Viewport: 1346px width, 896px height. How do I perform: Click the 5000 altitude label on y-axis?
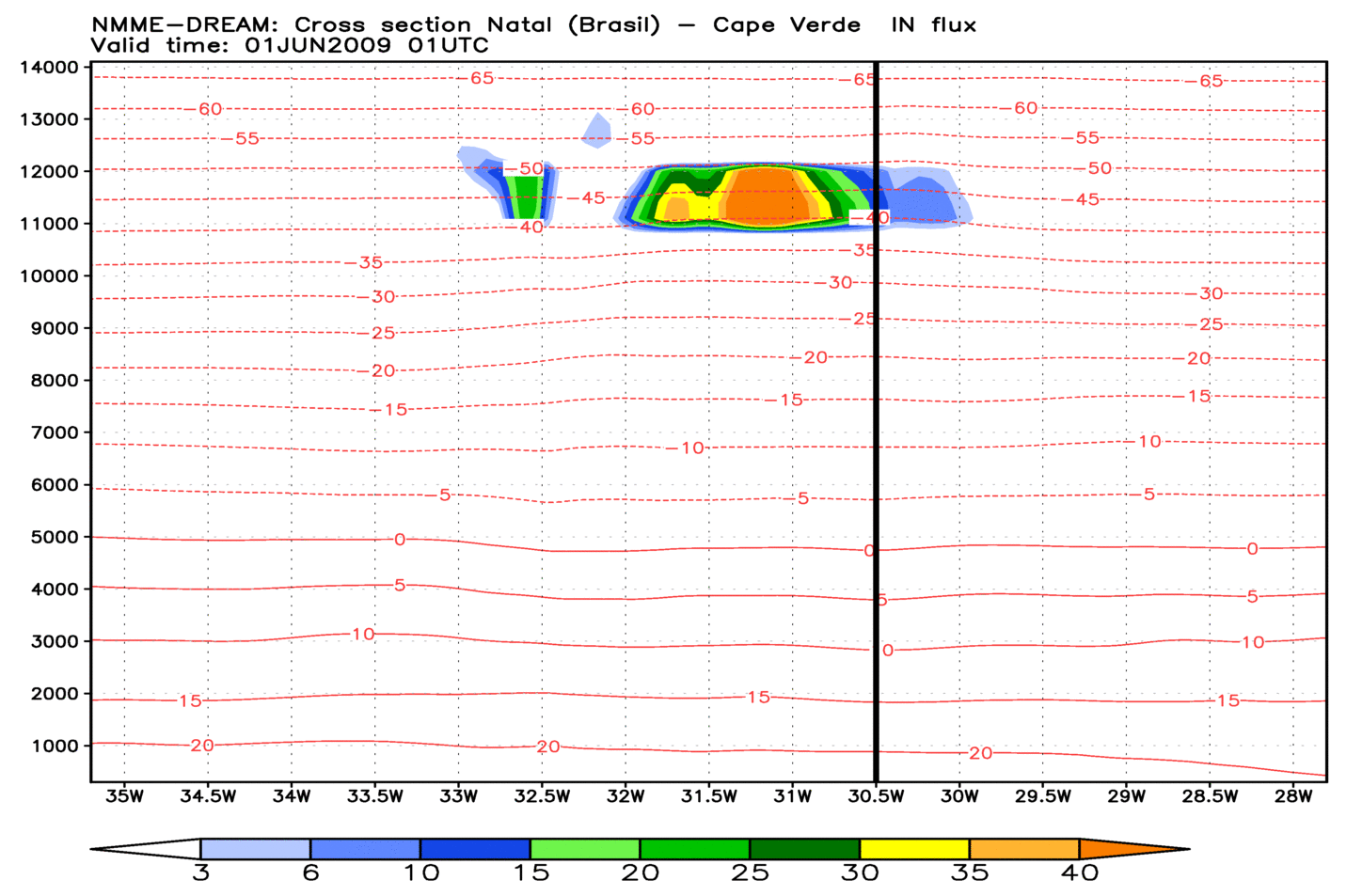(x=53, y=537)
